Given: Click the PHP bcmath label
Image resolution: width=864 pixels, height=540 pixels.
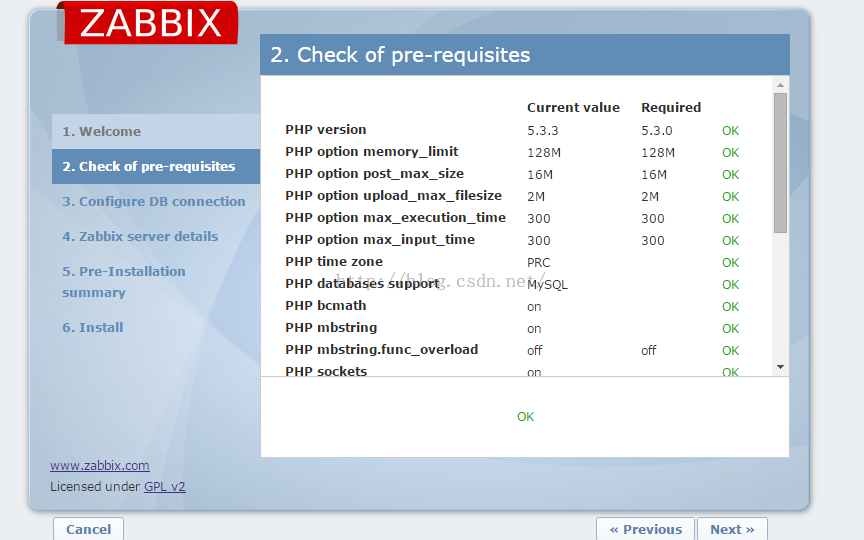Looking at the screenshot, I should (x=326, y=306).
